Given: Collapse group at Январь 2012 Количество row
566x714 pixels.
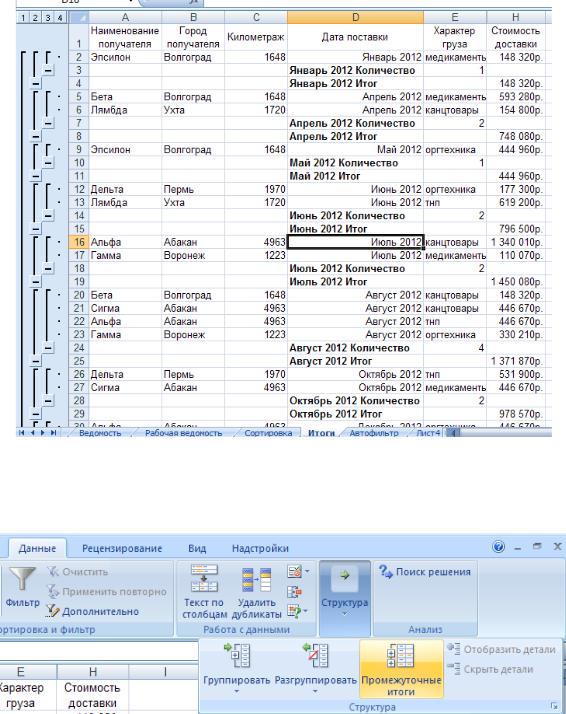Looking at the screenshot, I should 48,71.
